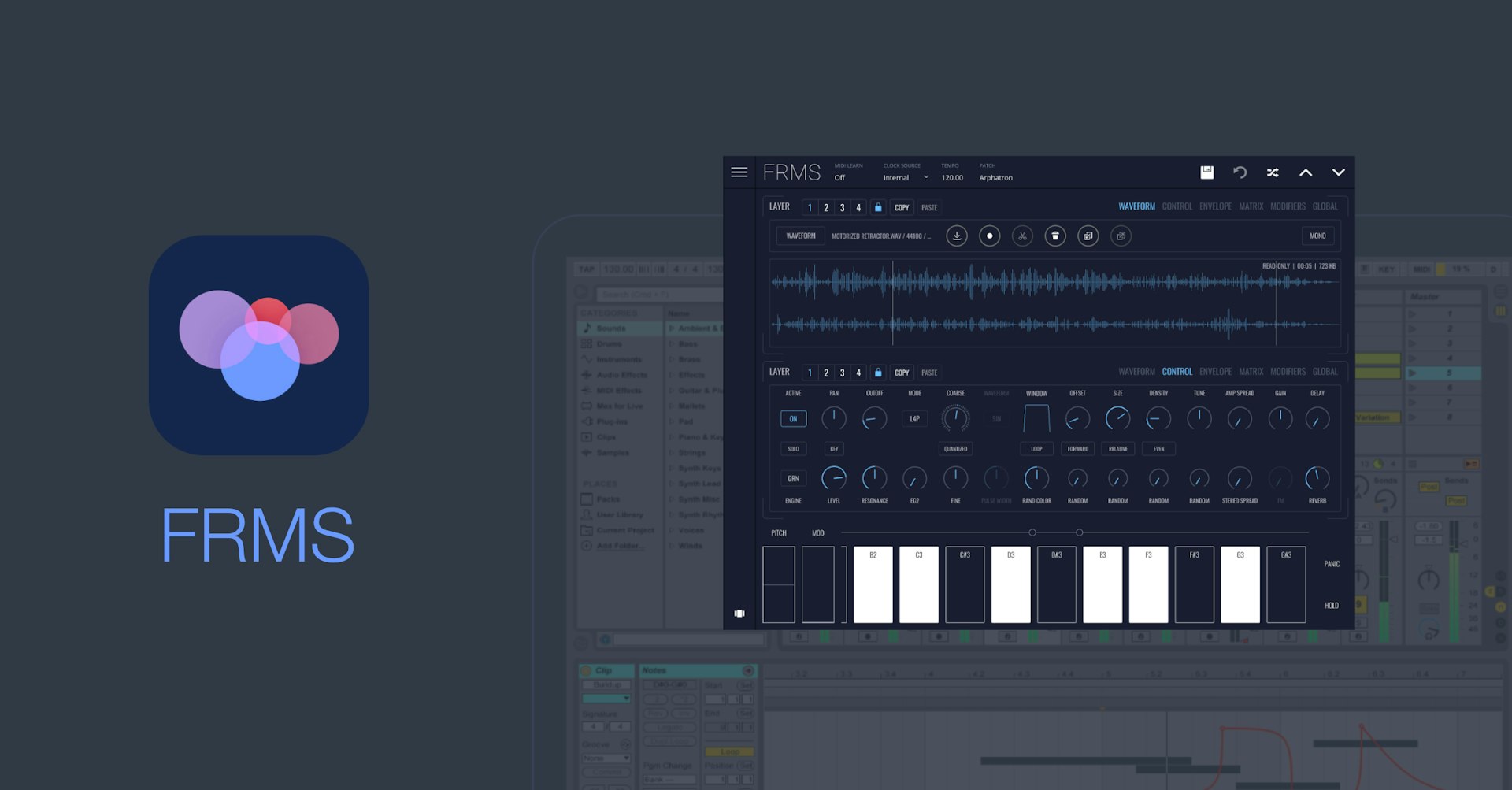
Task: Click the CUTOFF knob
Action: pyautogui.click(x=874, y=418)
